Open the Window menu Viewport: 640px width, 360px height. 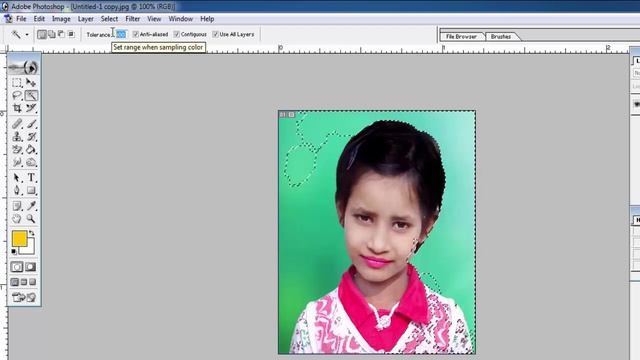tap(181, 19)
